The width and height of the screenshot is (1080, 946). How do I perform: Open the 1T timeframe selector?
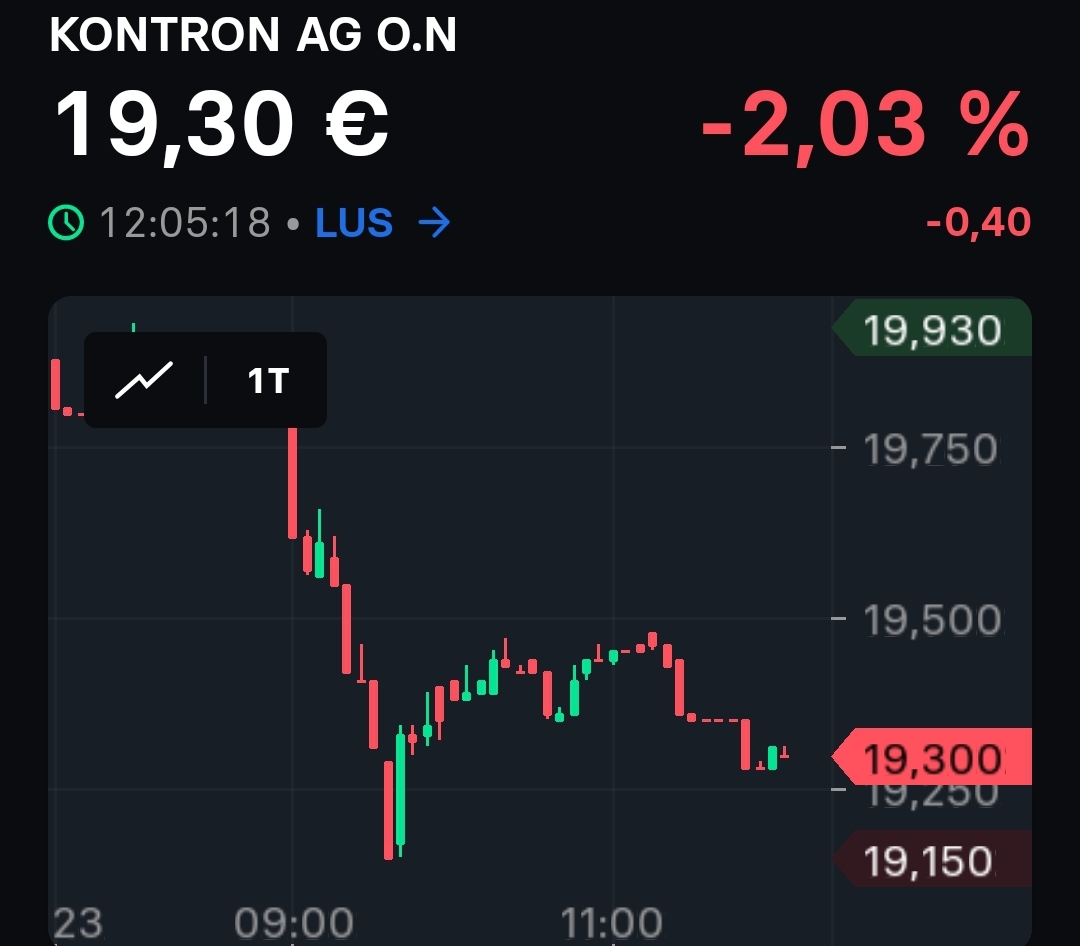[x=268, y=380]
